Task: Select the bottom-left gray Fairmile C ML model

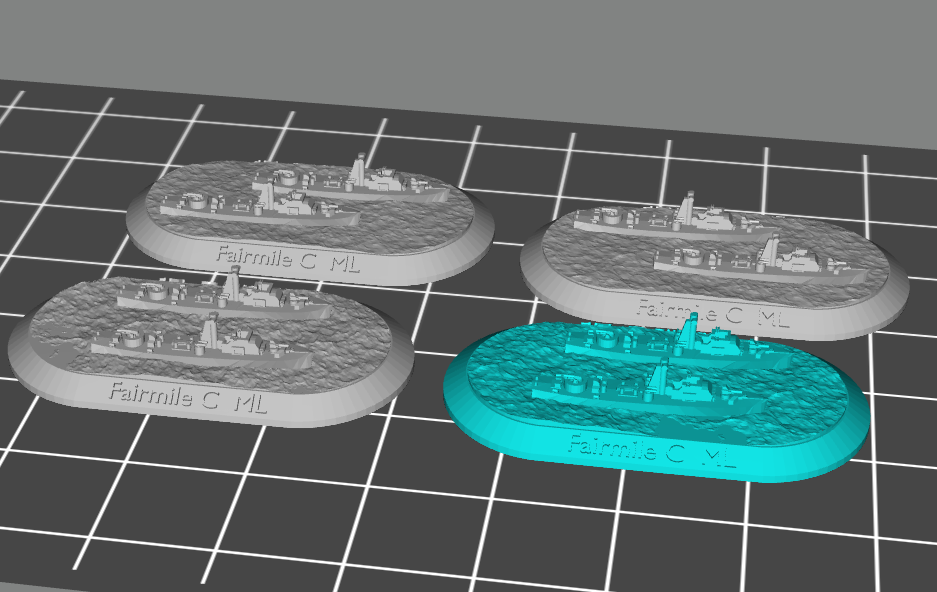Action: pos(210,348)
